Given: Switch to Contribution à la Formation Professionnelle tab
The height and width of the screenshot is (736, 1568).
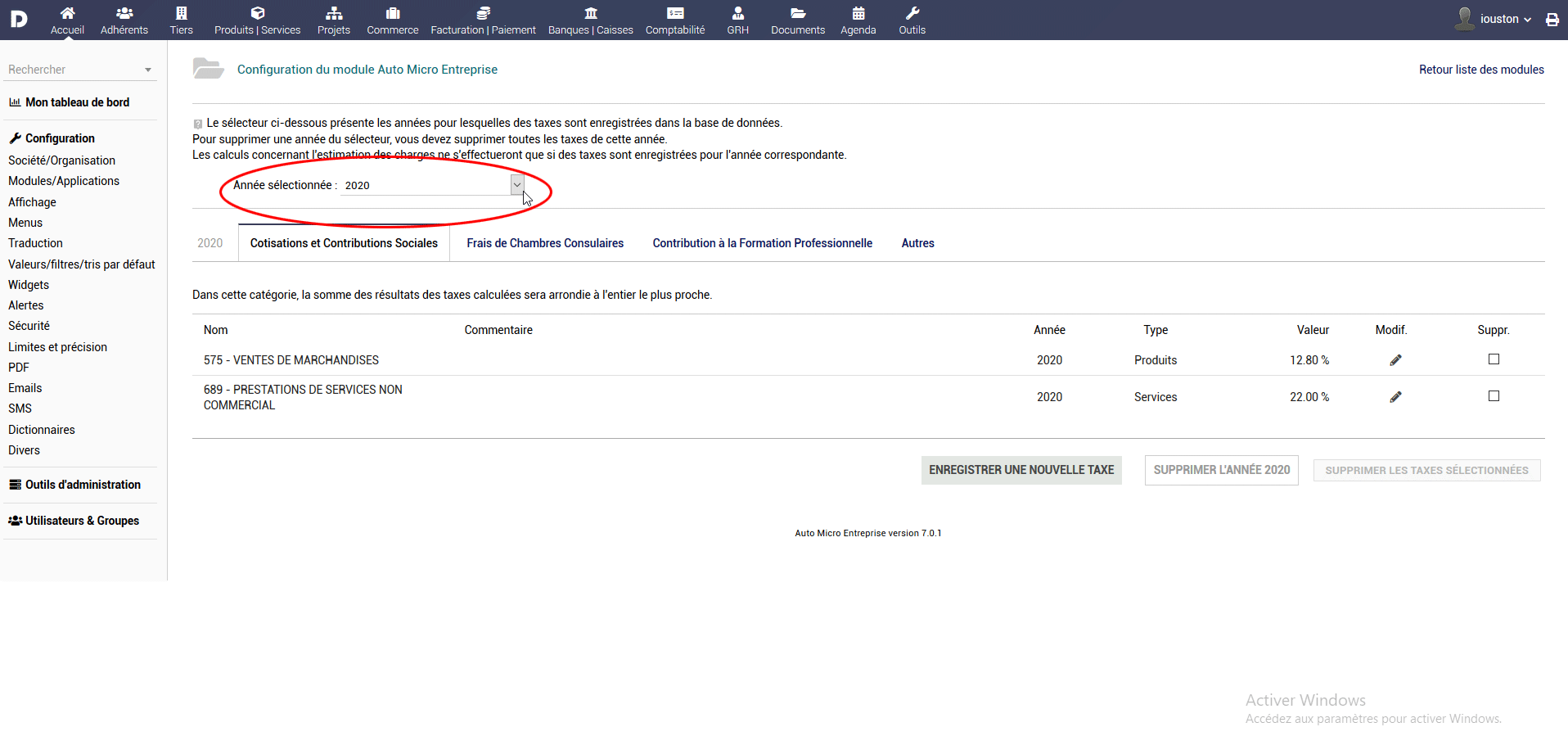Looking at the screenshot, I should coord(762,243).
